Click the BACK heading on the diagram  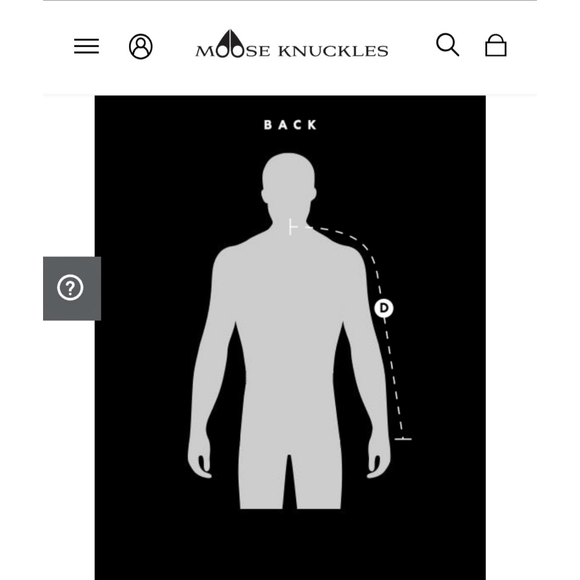point(290,125)
